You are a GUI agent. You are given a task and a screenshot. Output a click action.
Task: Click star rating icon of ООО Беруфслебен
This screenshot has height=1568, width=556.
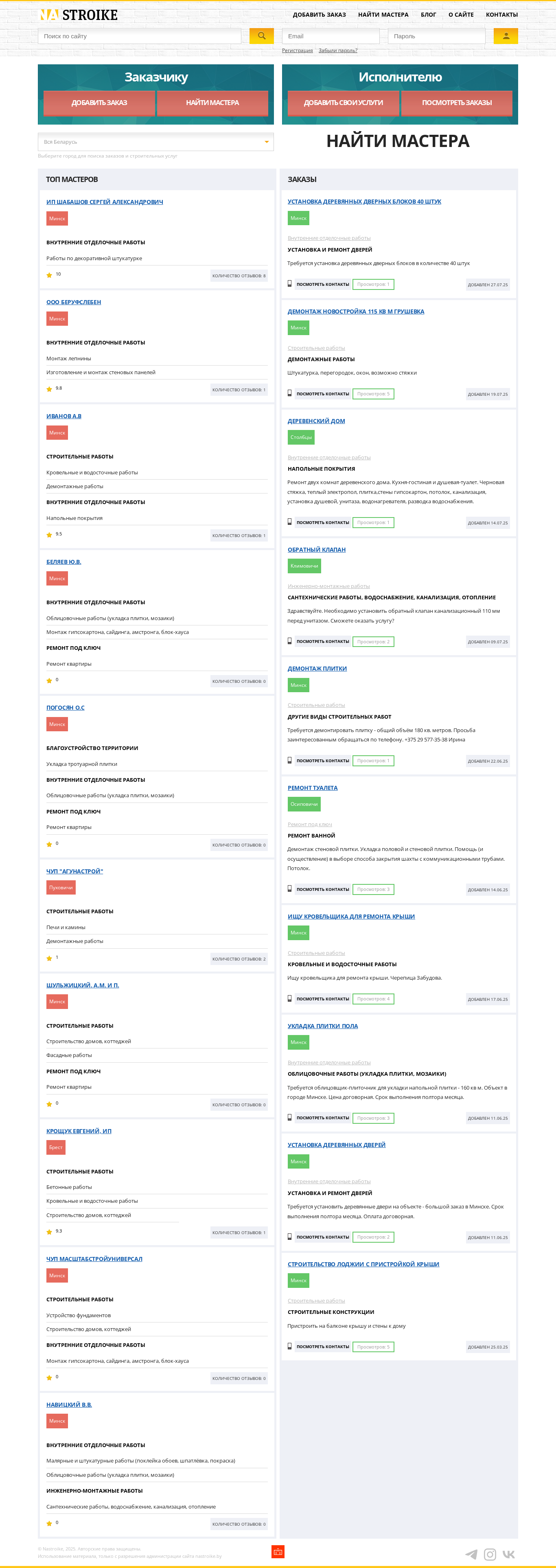[x=49, y=389]
